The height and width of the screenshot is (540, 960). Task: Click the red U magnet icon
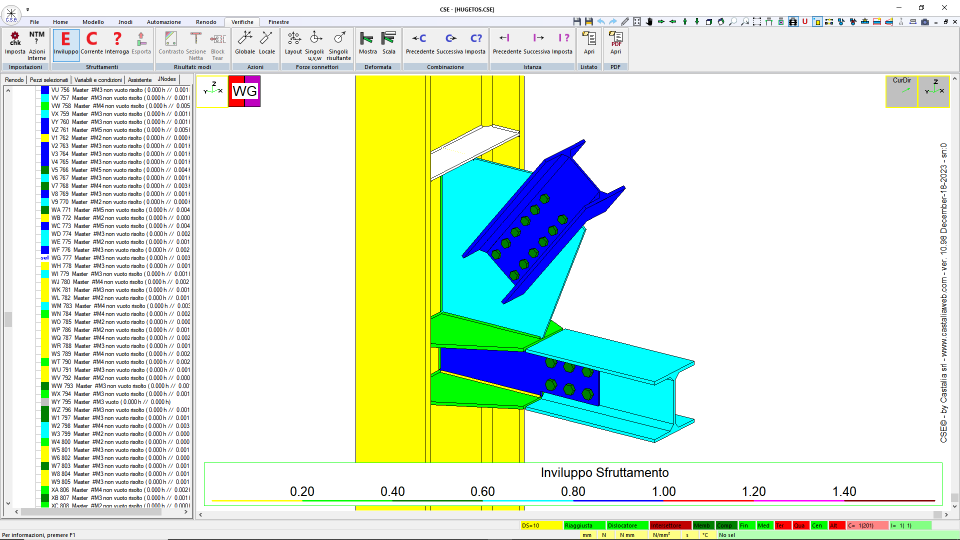pos(805,21)
